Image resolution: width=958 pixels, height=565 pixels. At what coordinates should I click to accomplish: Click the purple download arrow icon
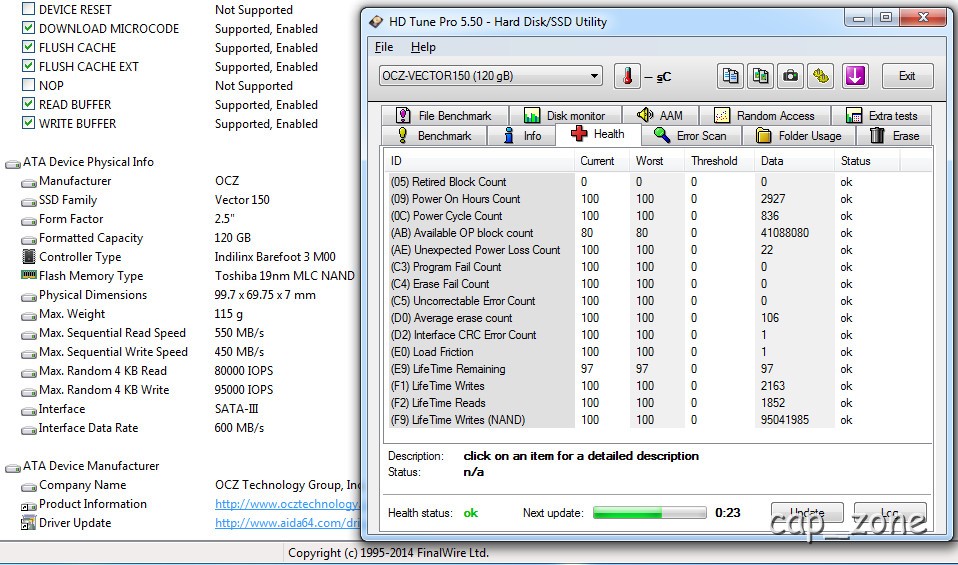tap(855, 76)
